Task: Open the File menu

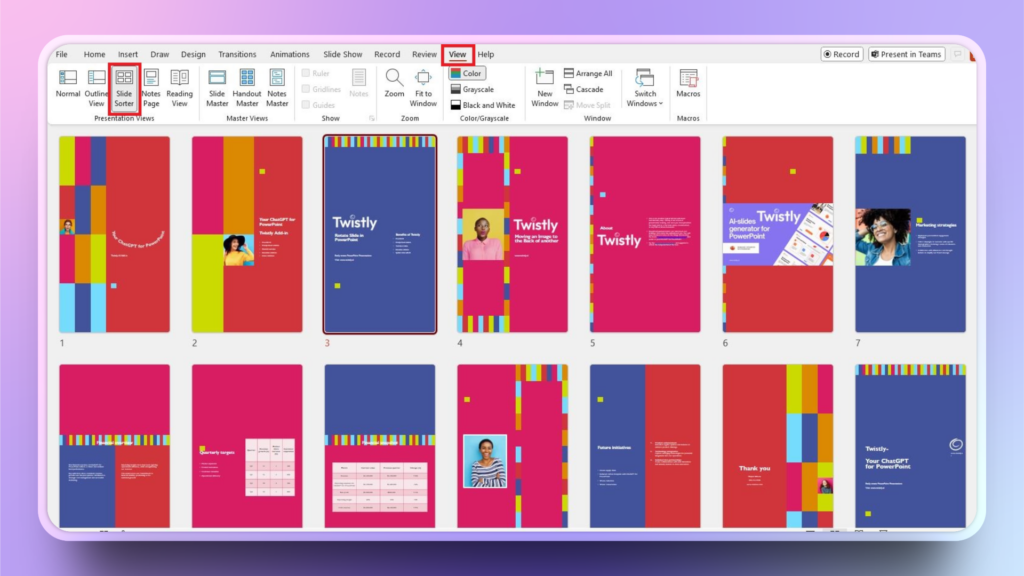Action: click(61, 54)
